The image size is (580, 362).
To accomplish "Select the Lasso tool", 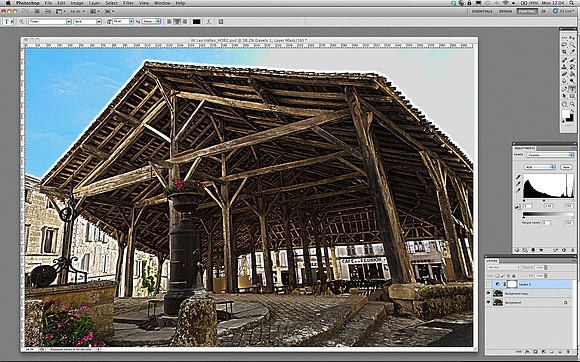I will click(x=564, y=44).
